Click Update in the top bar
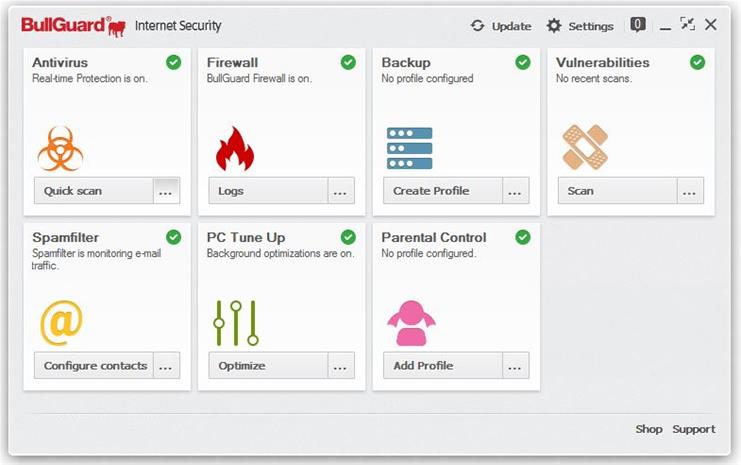The width and height of the screenshot is (741, 465). (x=501, y=26)
